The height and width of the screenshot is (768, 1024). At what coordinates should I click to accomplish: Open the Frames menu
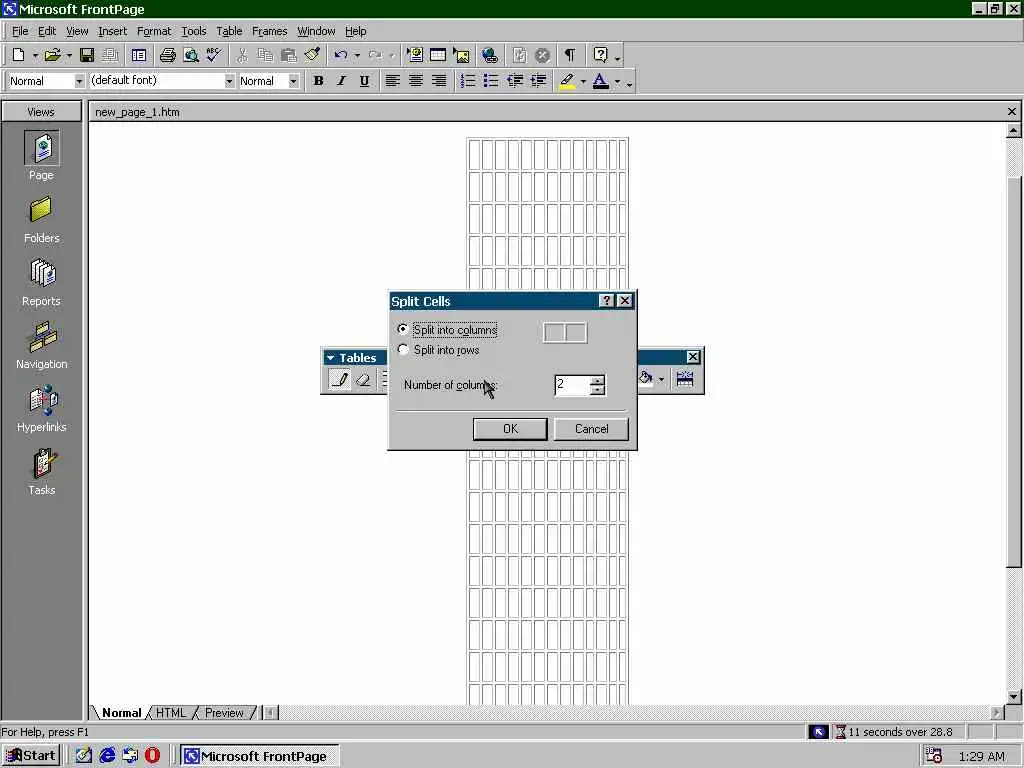(x=269, y=31)
